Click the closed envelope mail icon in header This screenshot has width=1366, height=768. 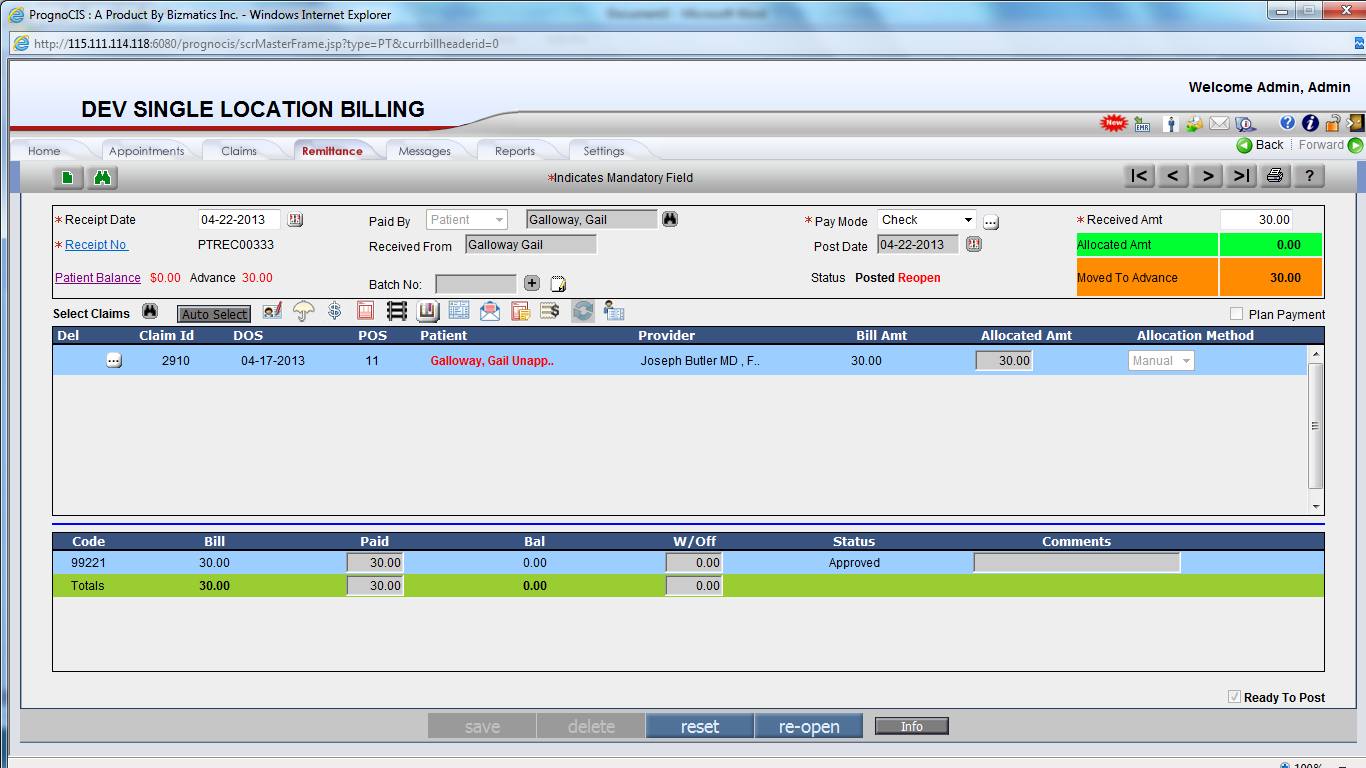(1219, 124)
